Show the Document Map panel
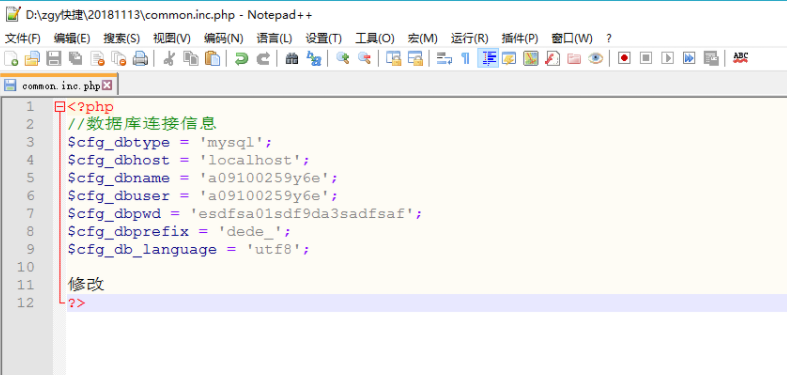 pos(531,58)
